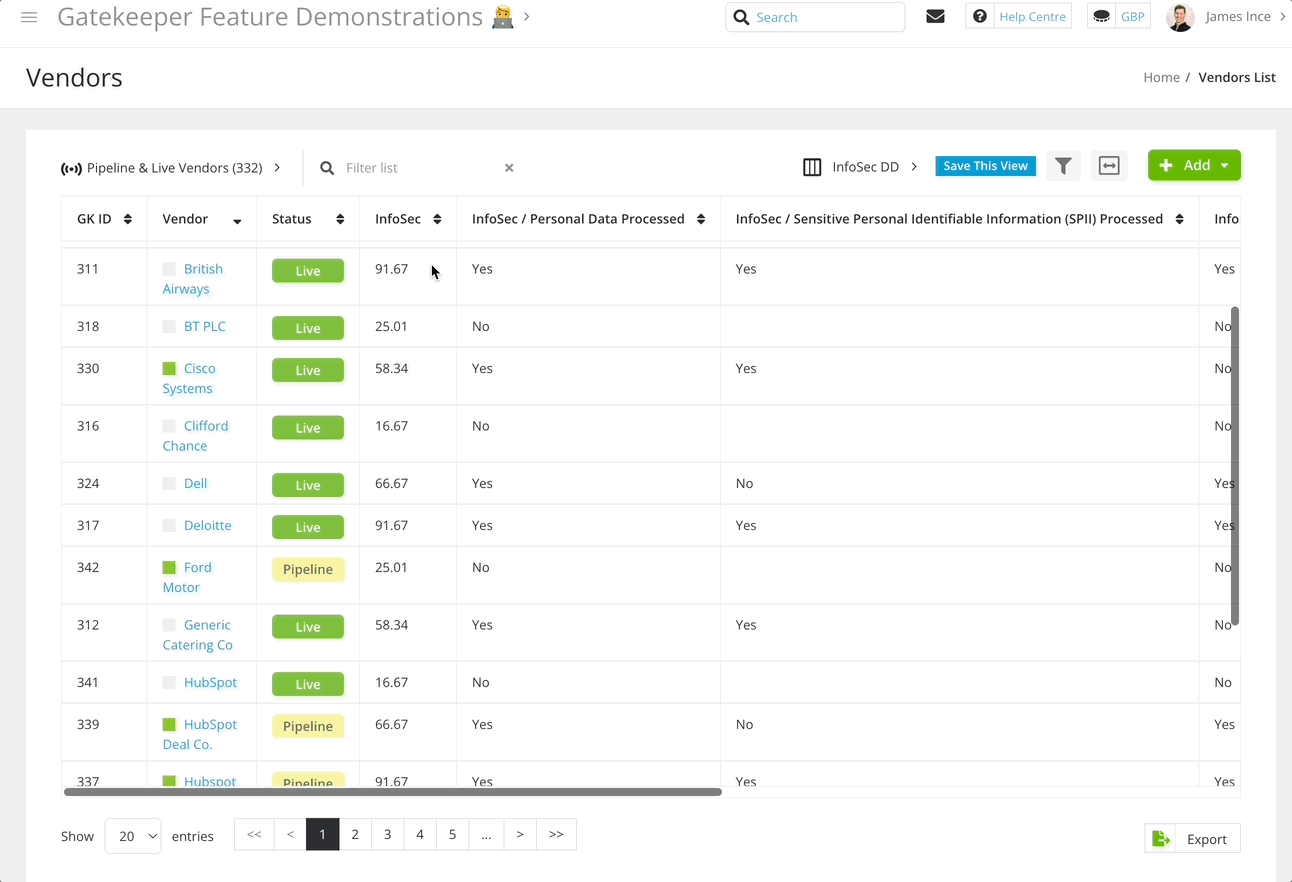Expand the Pipeline & Live Vendors chevron
The image size is (1292, 882).
[x=277, y=167]
